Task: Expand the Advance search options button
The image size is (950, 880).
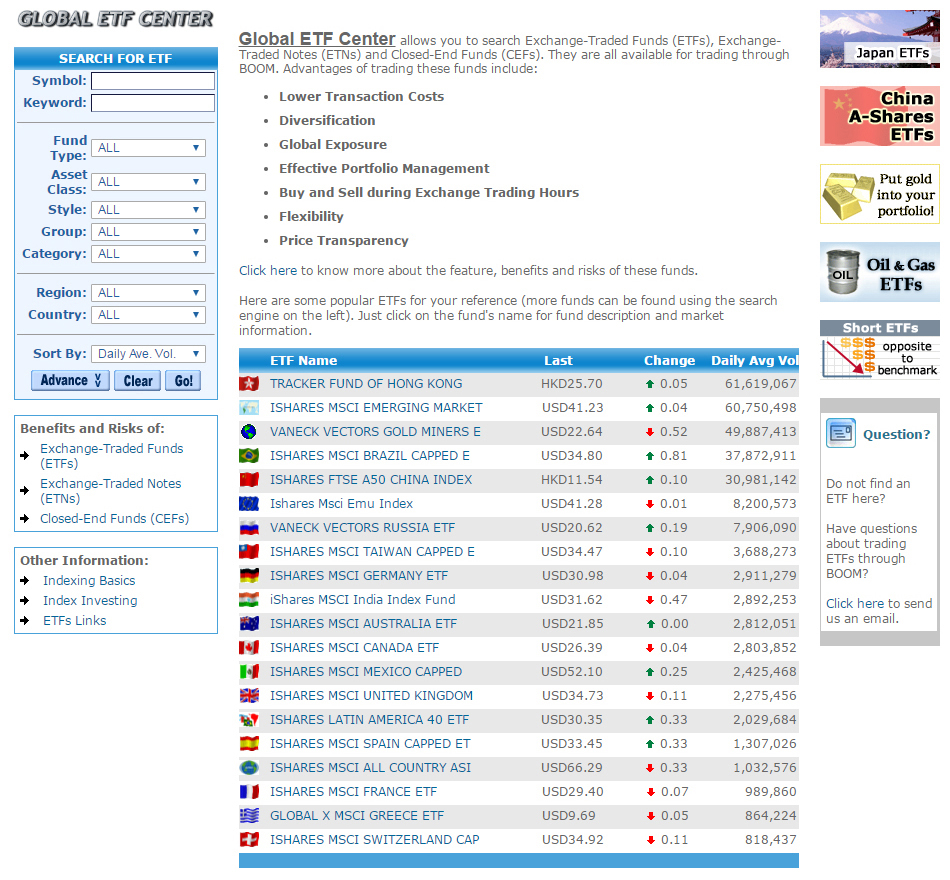Action: (x=70, y=381)
